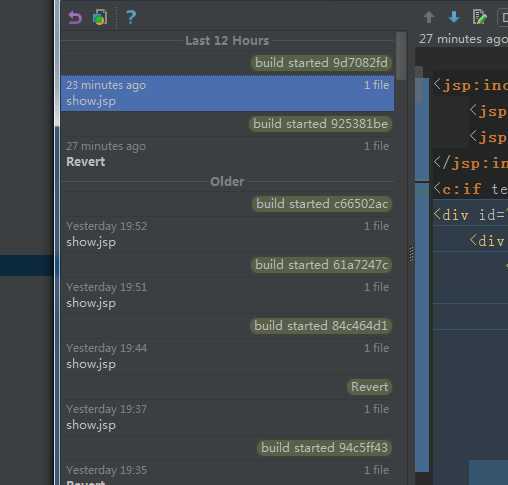Click the build started c66502ac label
508x485 pixels.
point(322,204)
